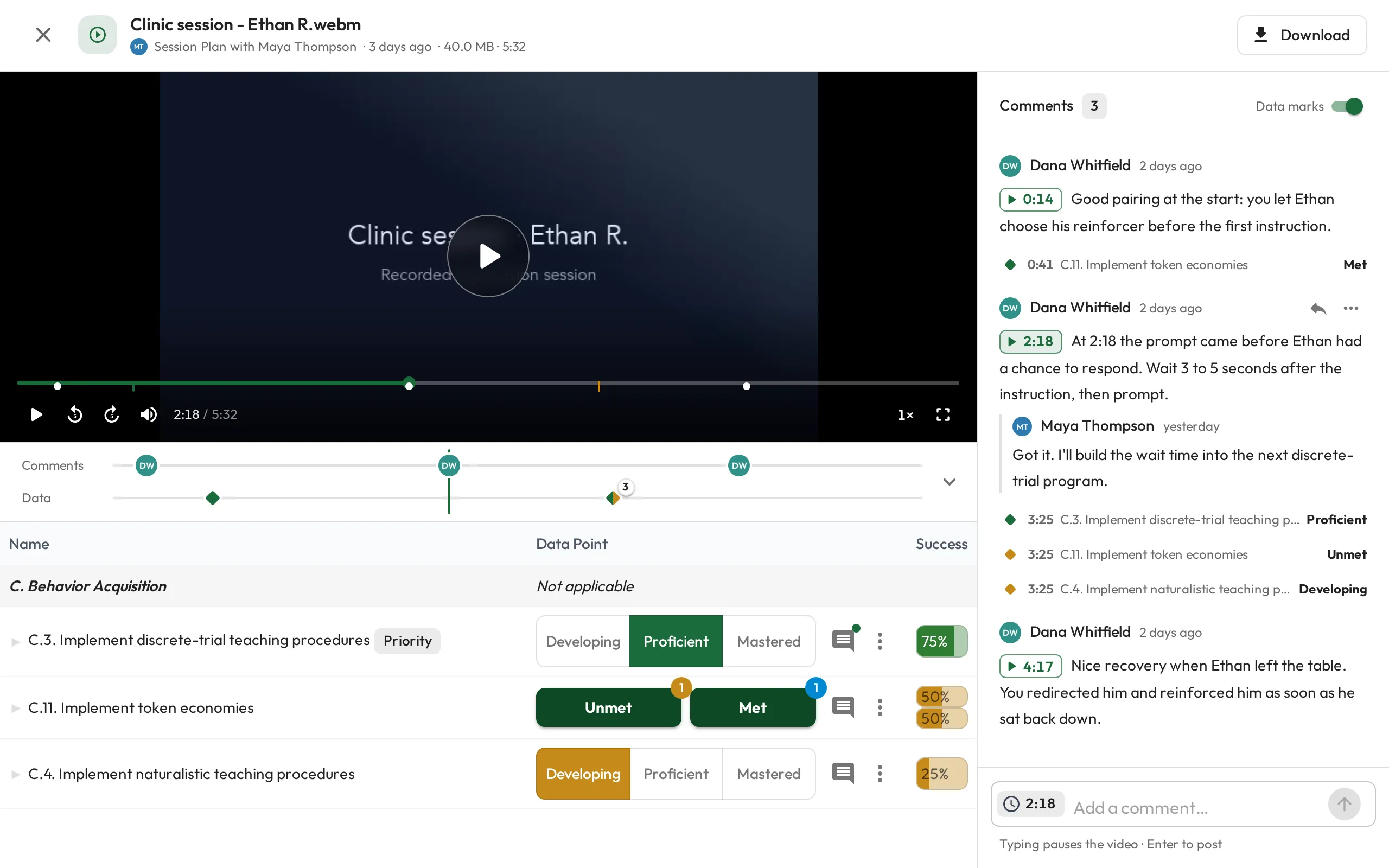Click Dana Whitfield's avatar on first comment
The width and height of the screenshot is (1389, 868).
point(1010,166)
